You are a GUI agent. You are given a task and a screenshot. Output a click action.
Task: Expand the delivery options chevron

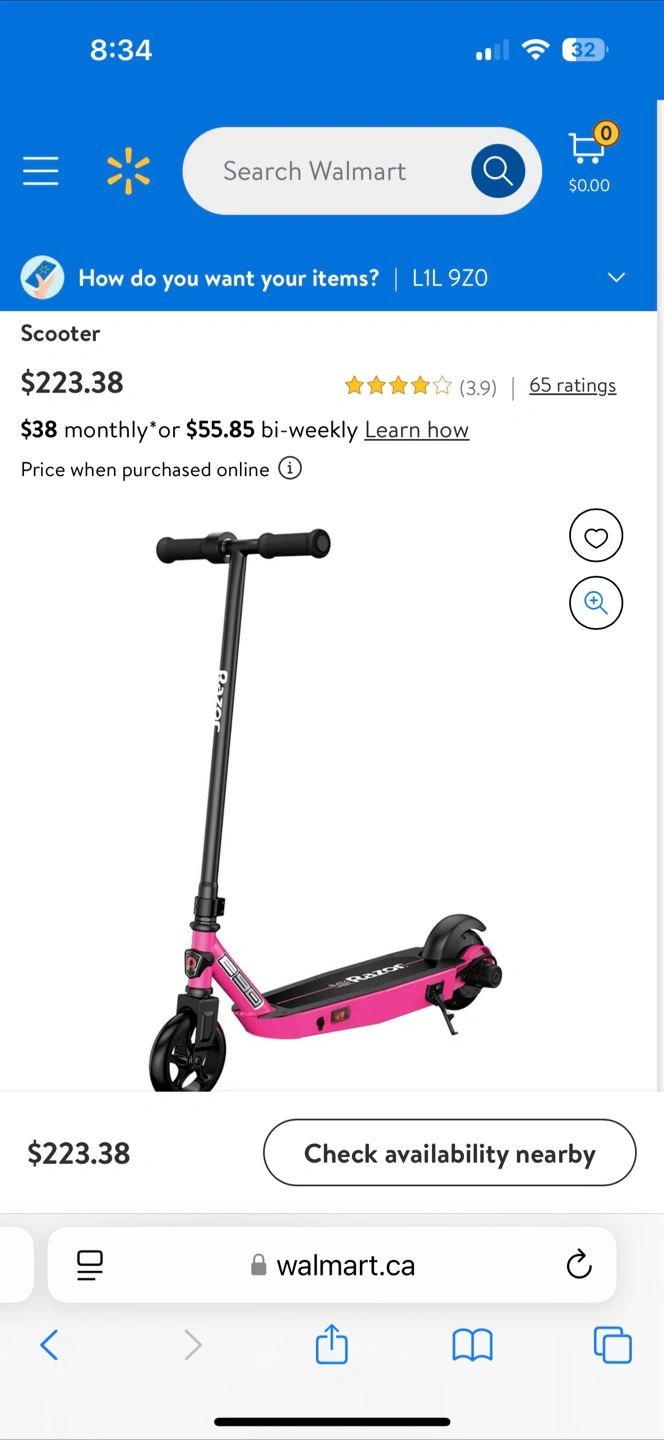click(x=617, y=277)
